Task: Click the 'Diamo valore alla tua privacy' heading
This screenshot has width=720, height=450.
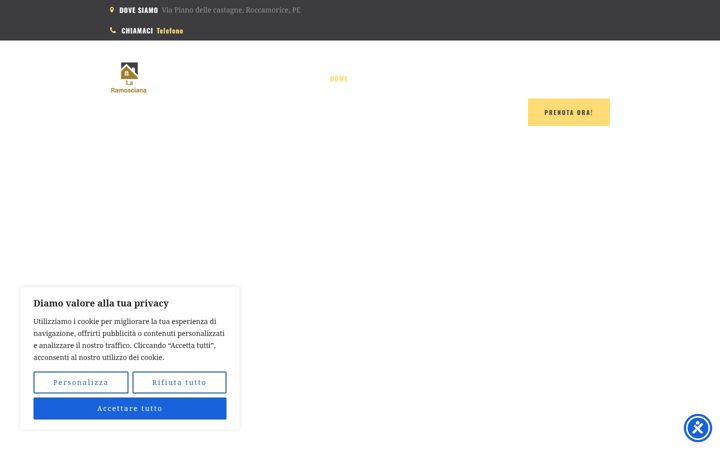Action: [101, 303]
